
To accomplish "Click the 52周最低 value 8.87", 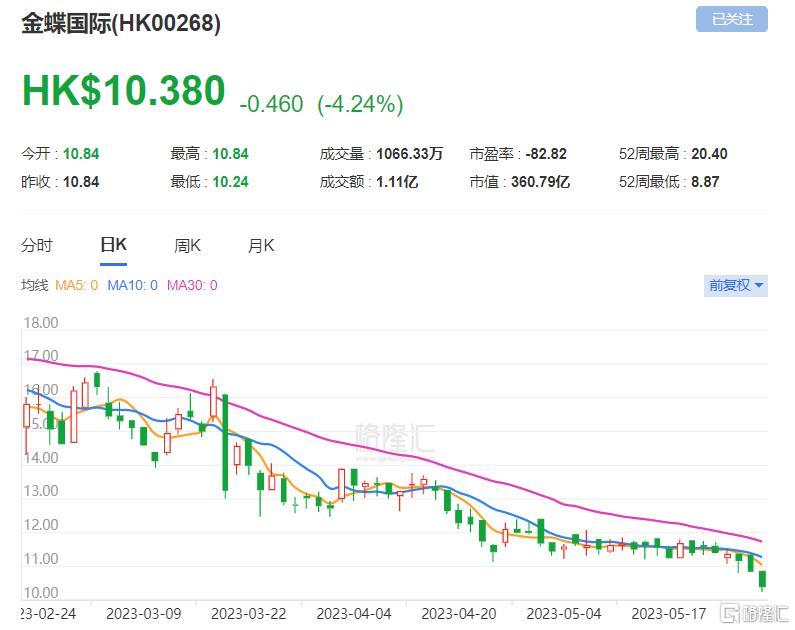I will (x=705, y=181).
